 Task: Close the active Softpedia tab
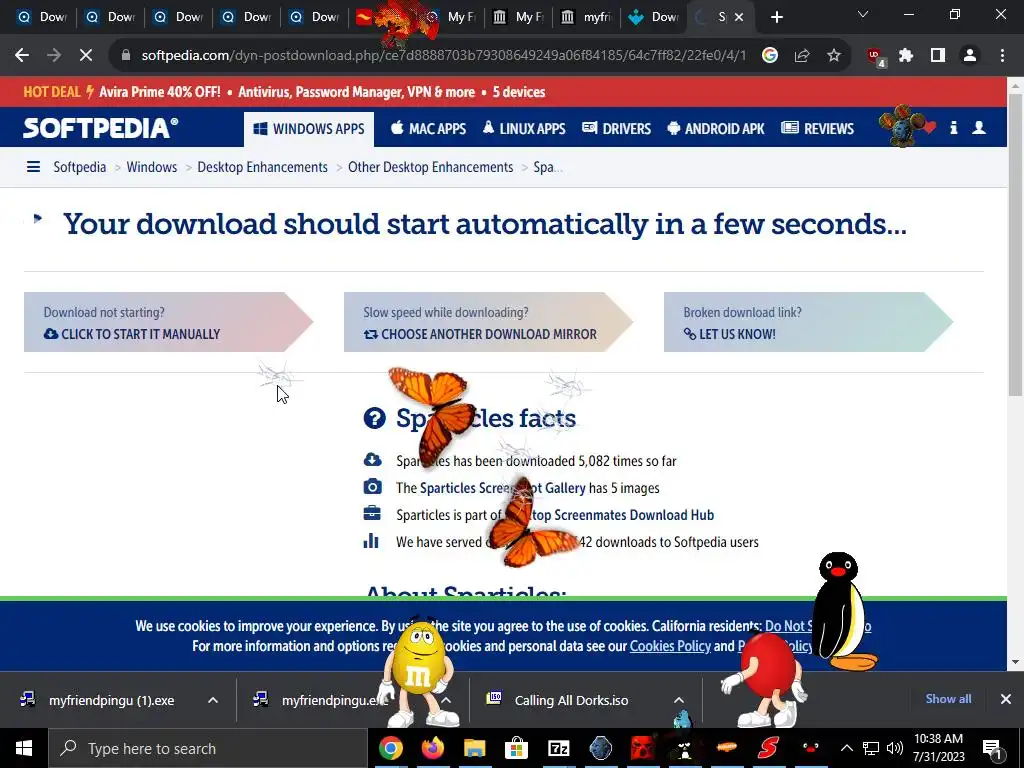(739, 18)
